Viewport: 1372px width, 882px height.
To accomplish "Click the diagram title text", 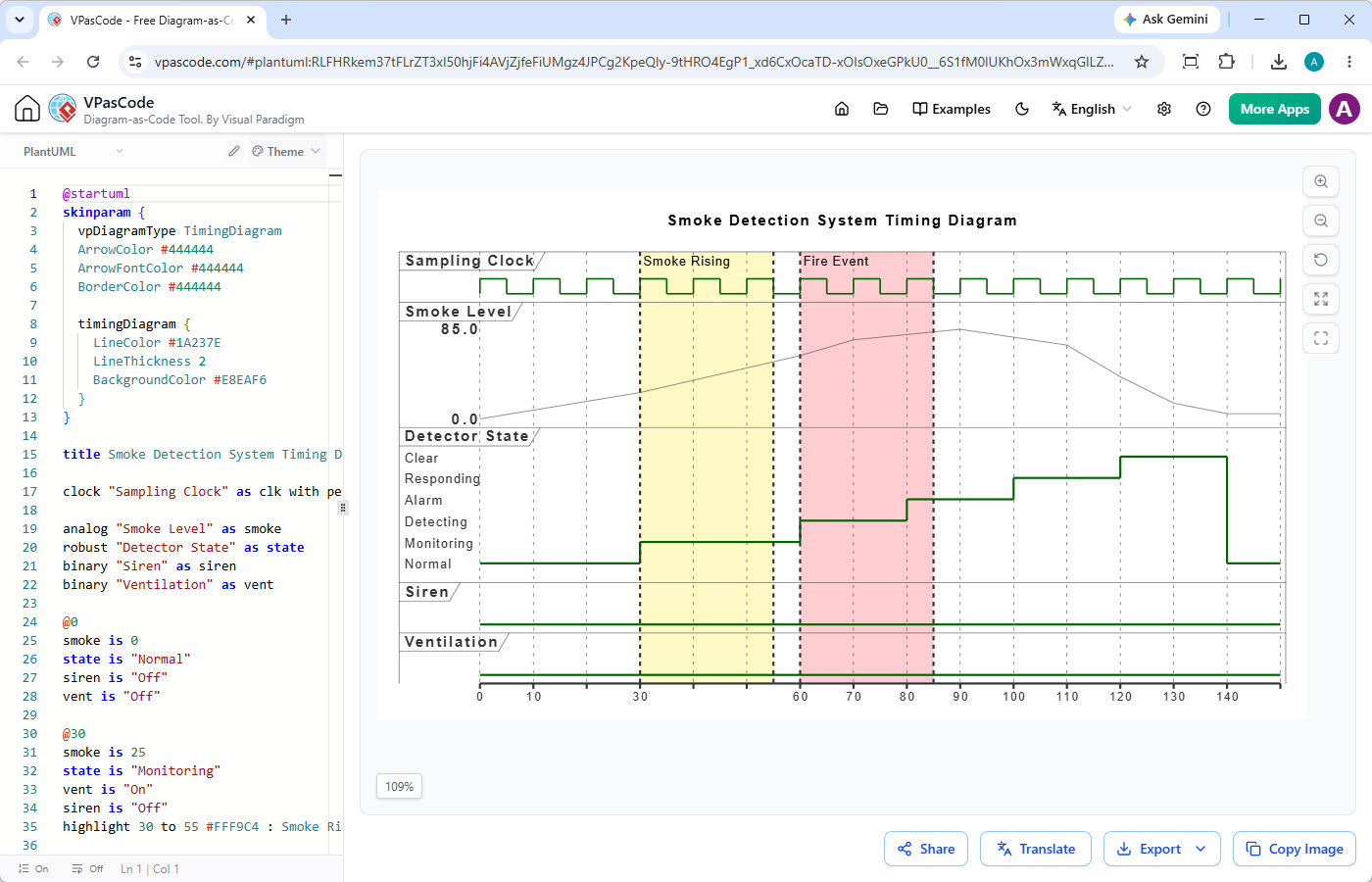I will click(x=842, y=220).
